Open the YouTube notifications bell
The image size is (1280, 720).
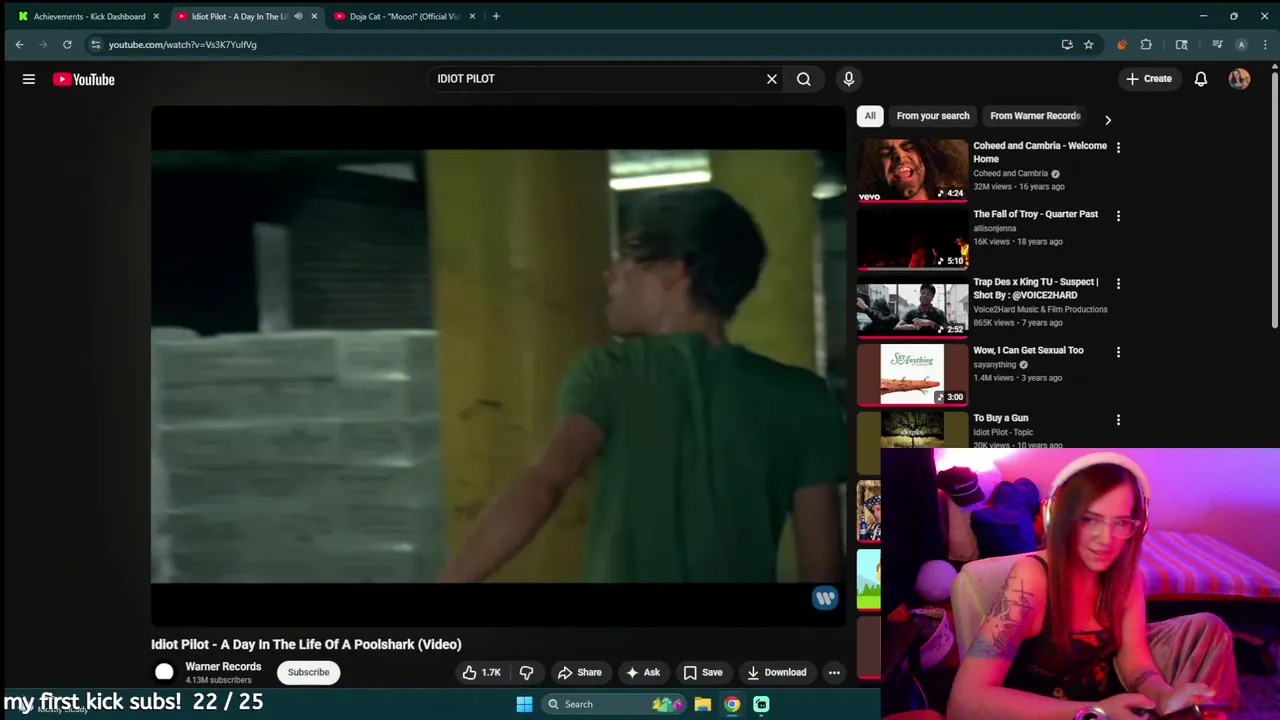coord(1201,79)
